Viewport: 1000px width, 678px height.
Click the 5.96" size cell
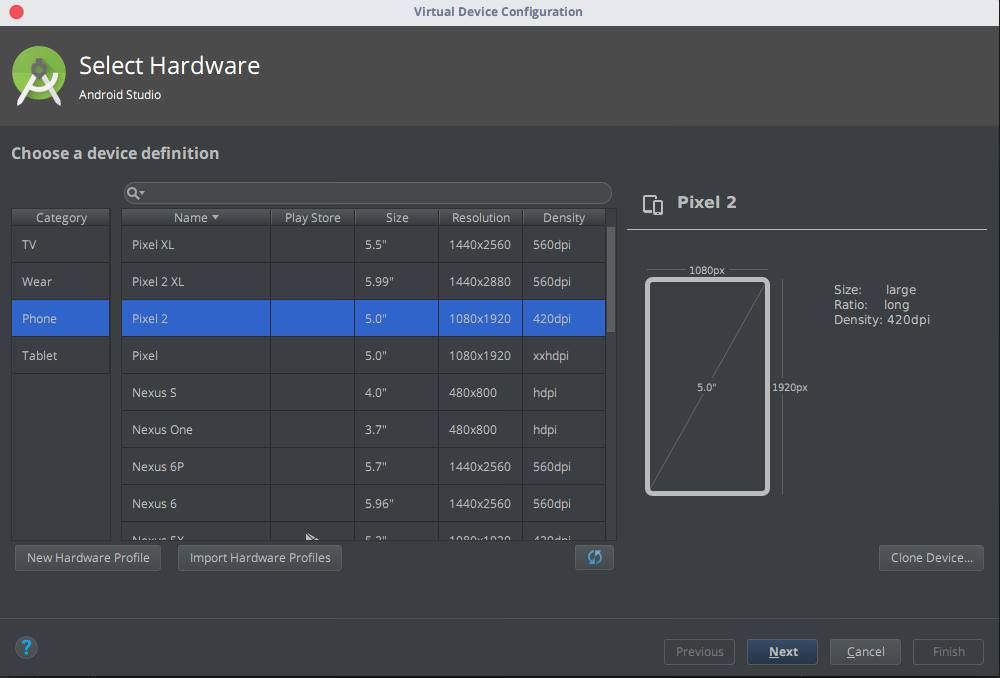tap(397, 503)
